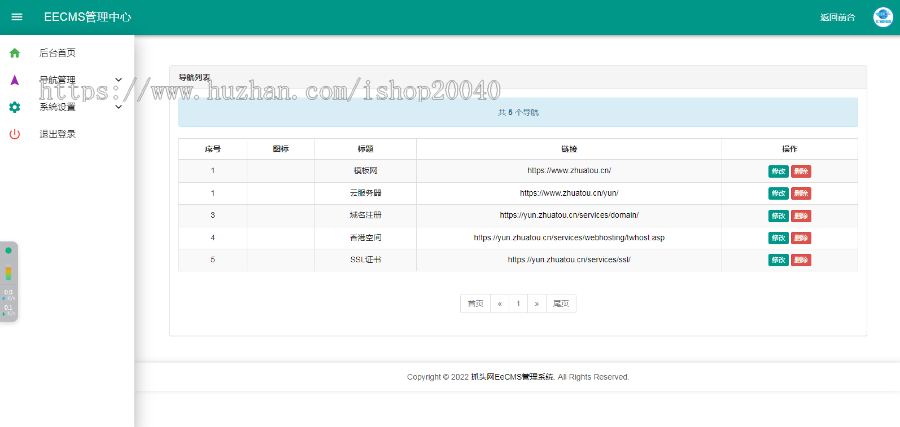Click the 导航列表 panel heading
900x427 pixels.
click(194, 77)
